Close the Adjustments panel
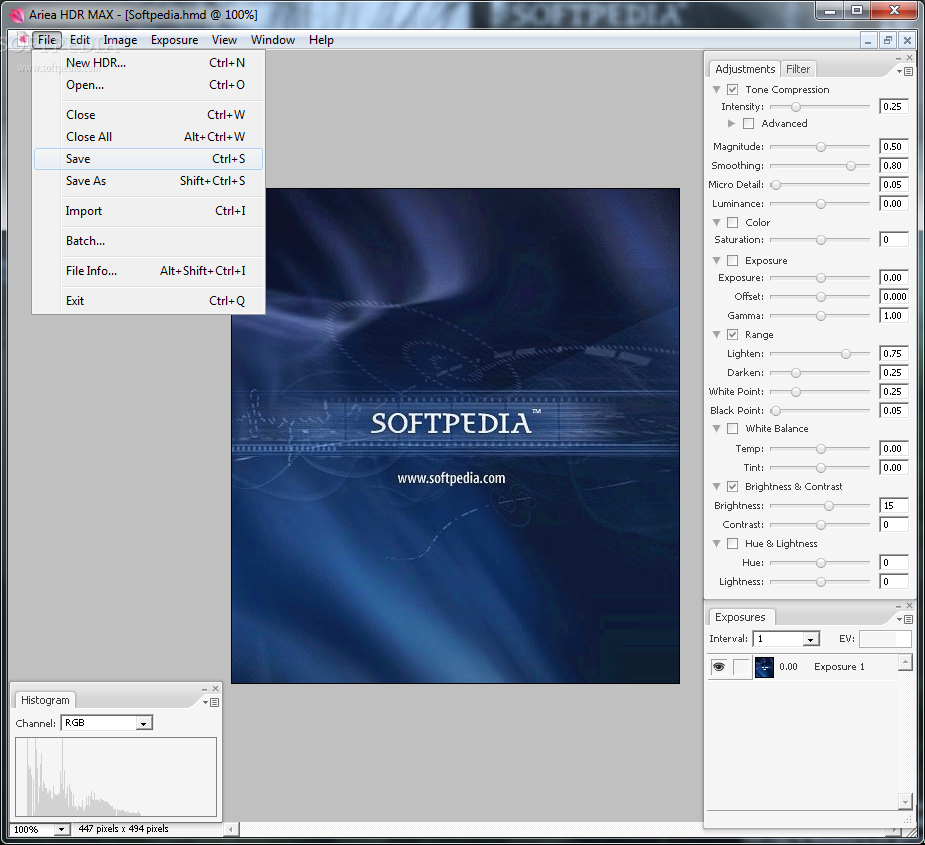This screenshot has width=925, height=845. pyautogui.click(x=910, y=57)
